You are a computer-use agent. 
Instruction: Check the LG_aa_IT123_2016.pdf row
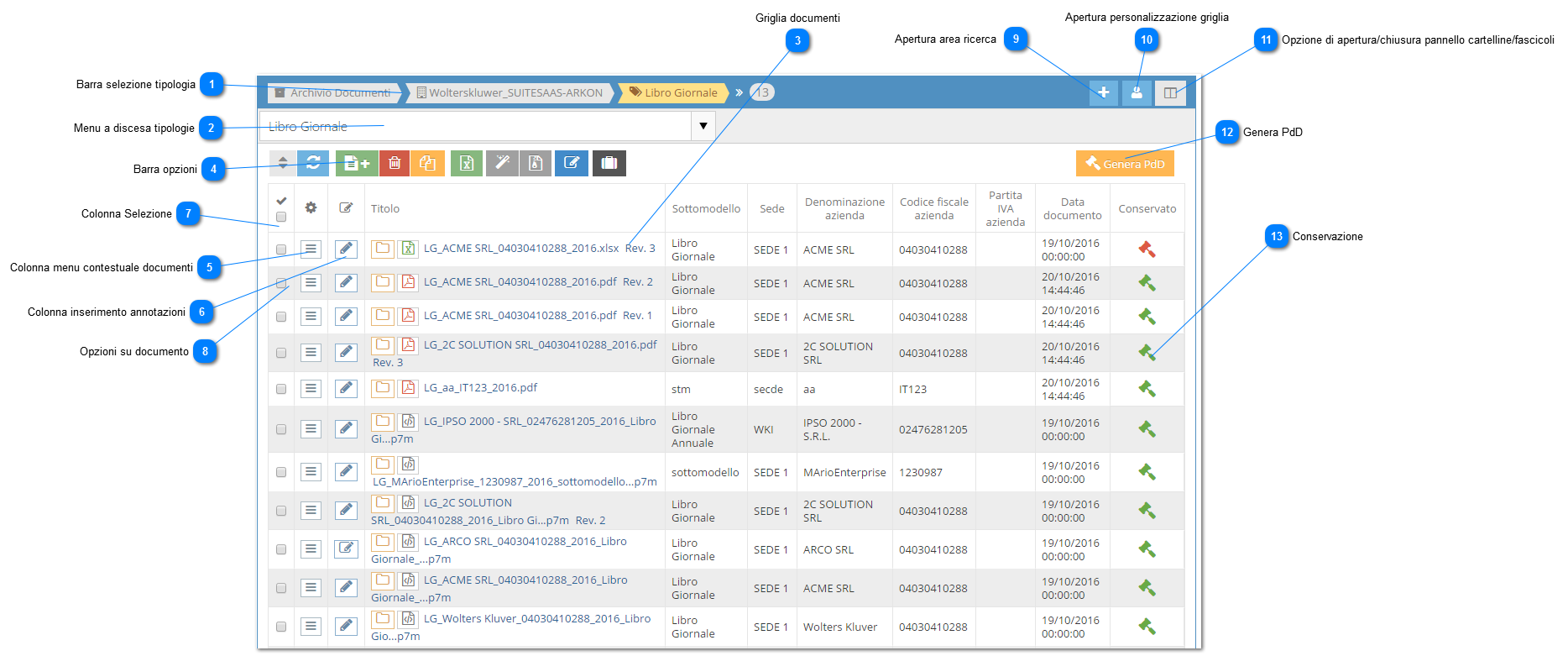click(281, 389)
